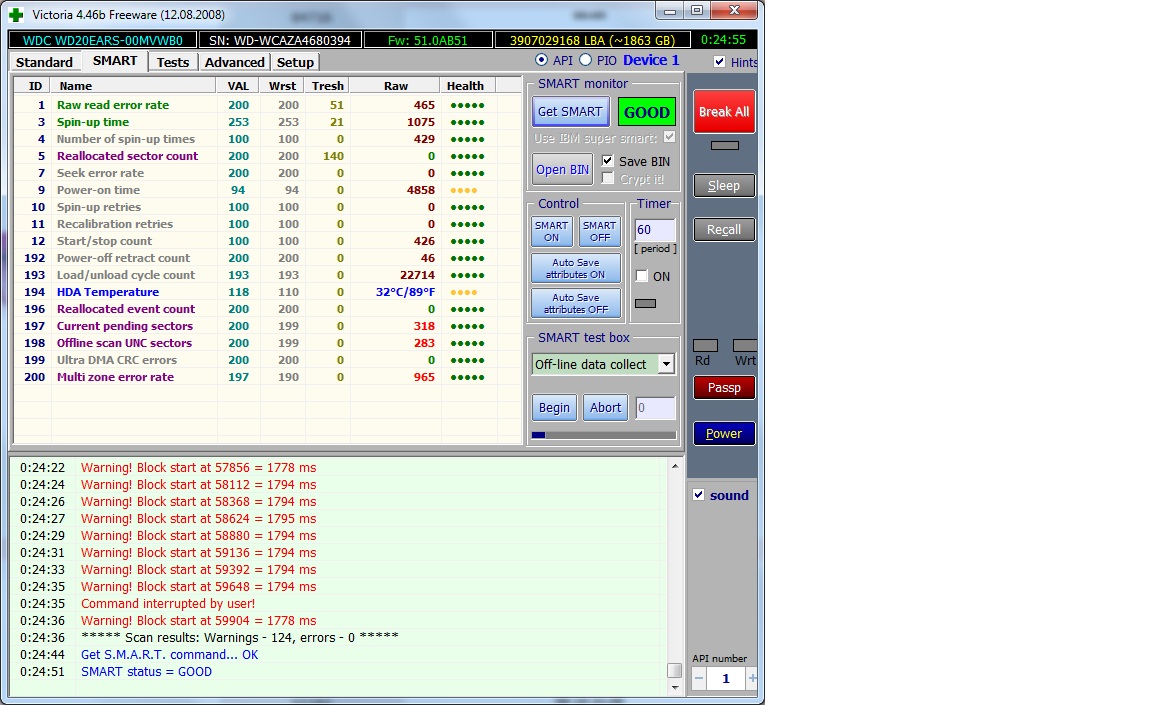
Task: Click the Timer period input field
Action: coord(655,231)
